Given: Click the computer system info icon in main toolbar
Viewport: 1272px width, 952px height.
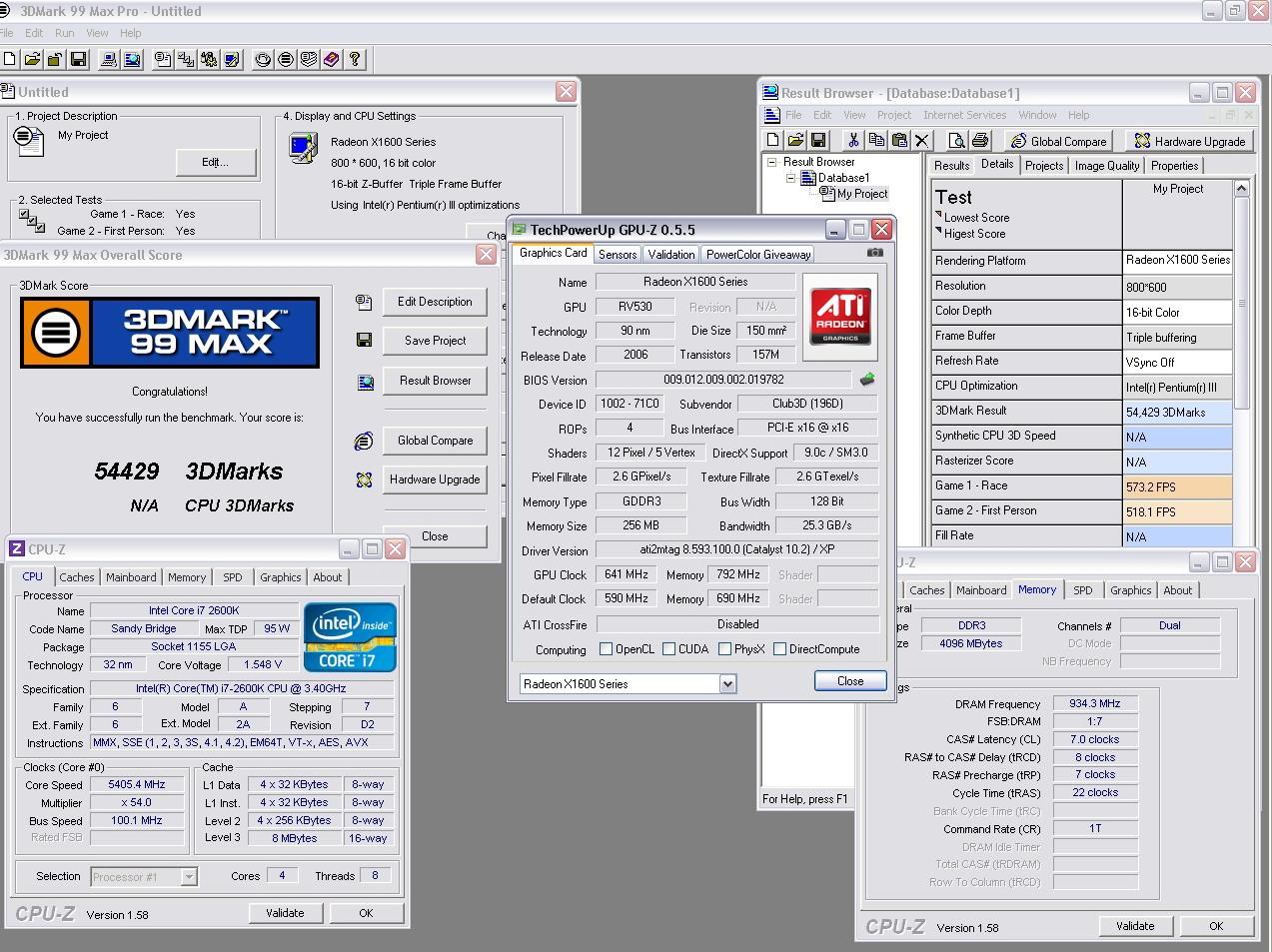Looking at the screenshot, I should [109, 60].
